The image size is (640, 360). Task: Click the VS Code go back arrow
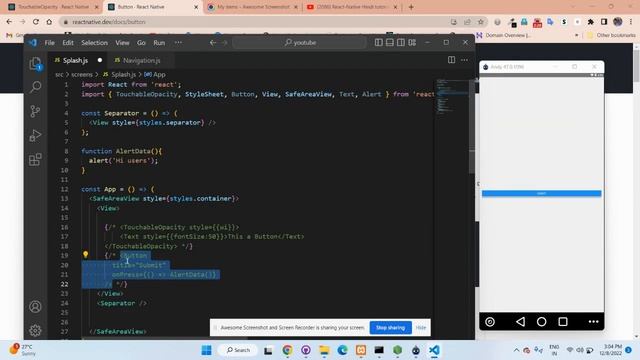(213, 42)
